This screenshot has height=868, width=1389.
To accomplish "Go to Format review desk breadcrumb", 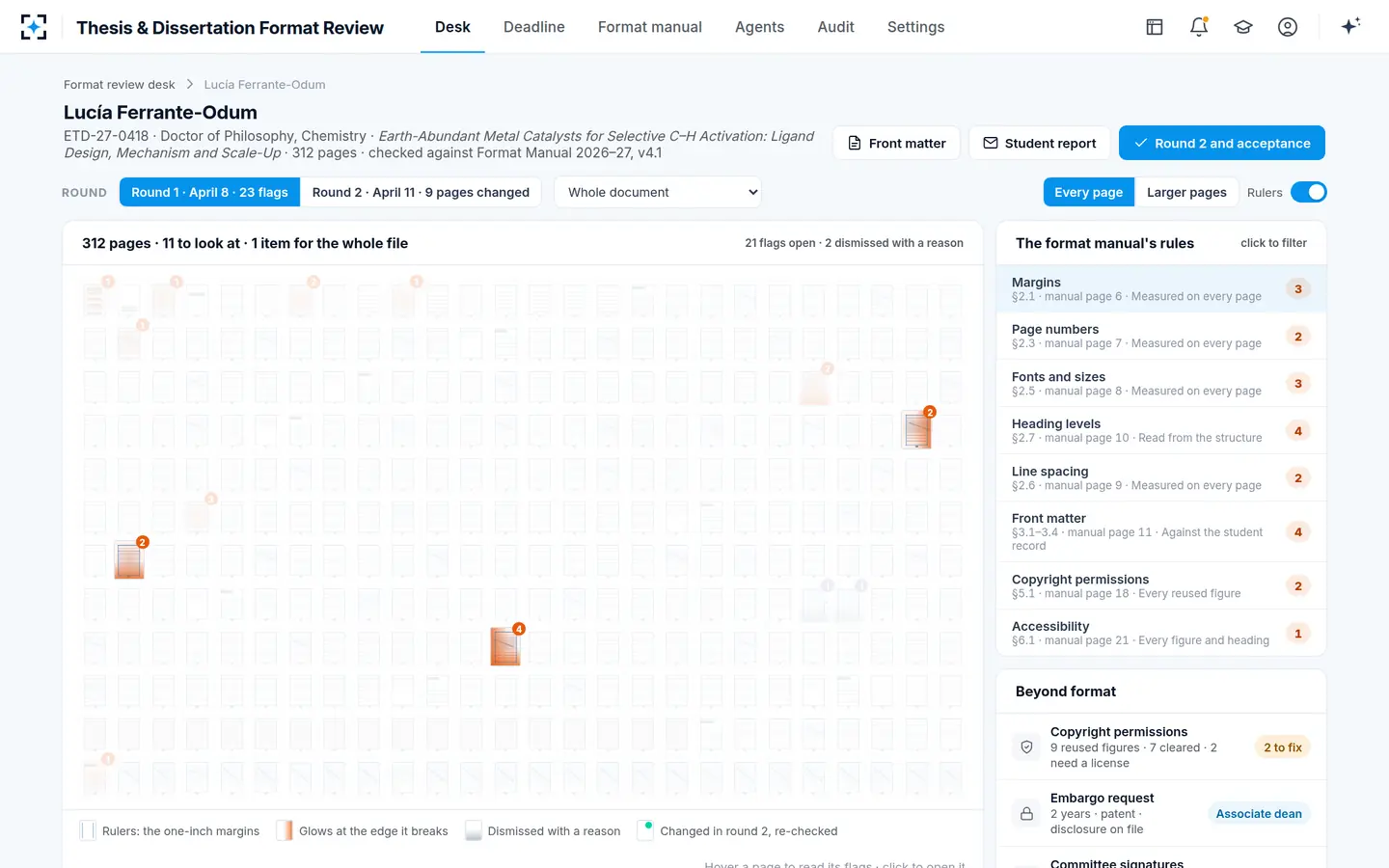I will coord(120,85).
